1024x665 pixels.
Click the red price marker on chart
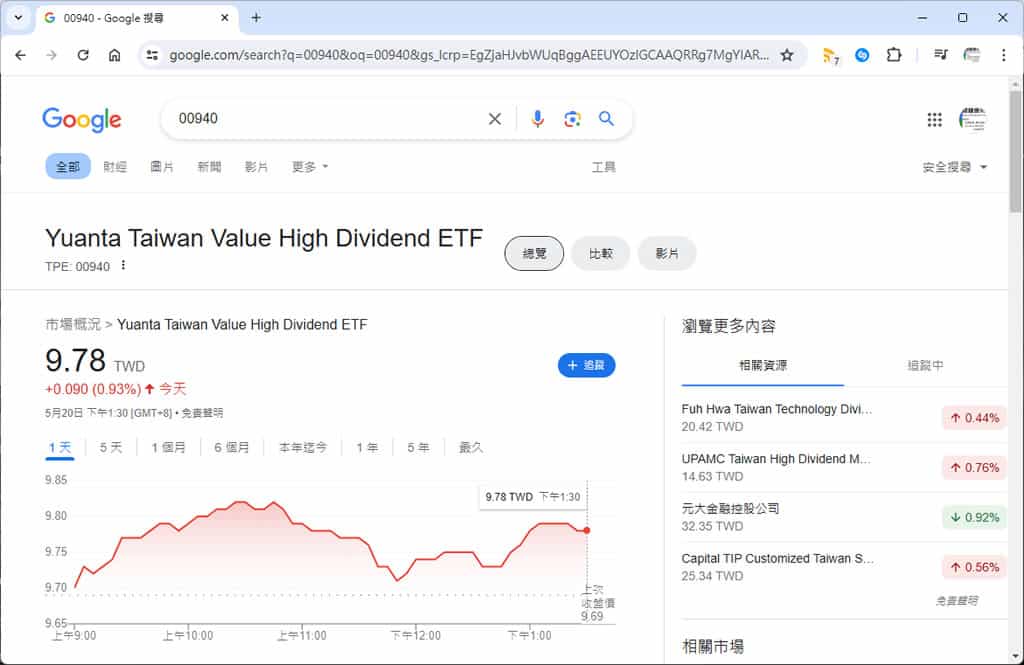(587, 530)
